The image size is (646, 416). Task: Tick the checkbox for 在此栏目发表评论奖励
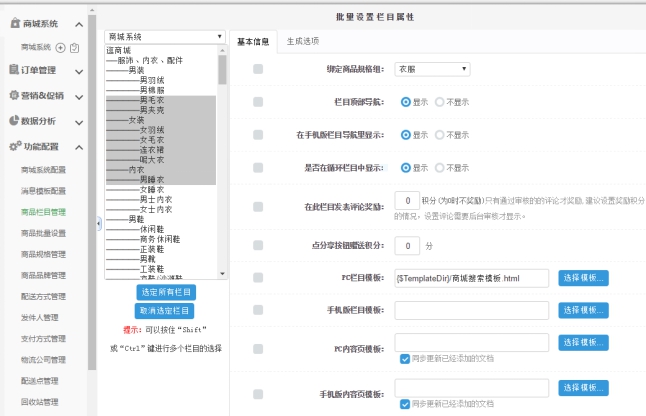click(x=258, y=207)
